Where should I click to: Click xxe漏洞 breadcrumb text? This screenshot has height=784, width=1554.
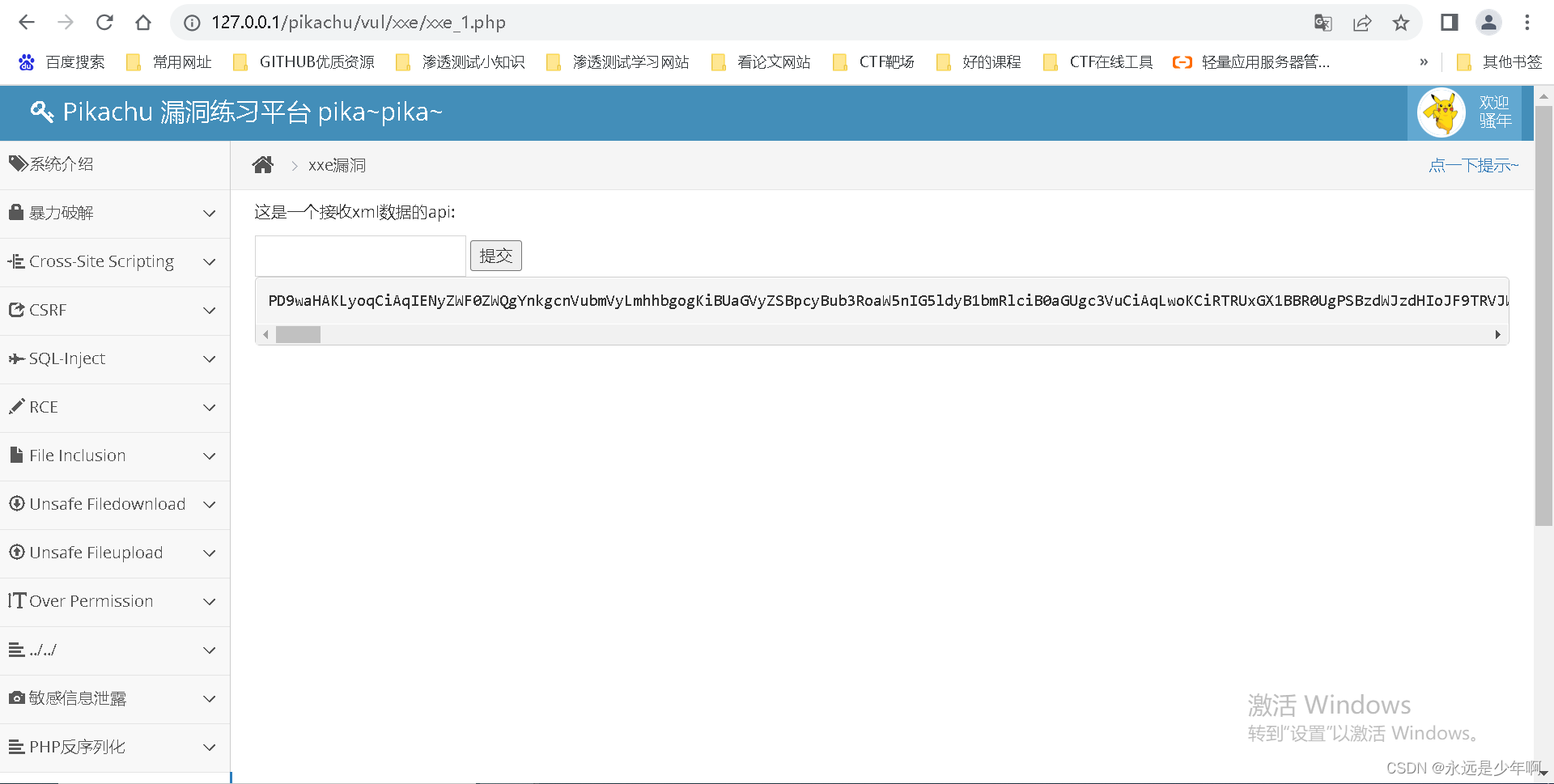pos(337,165)
